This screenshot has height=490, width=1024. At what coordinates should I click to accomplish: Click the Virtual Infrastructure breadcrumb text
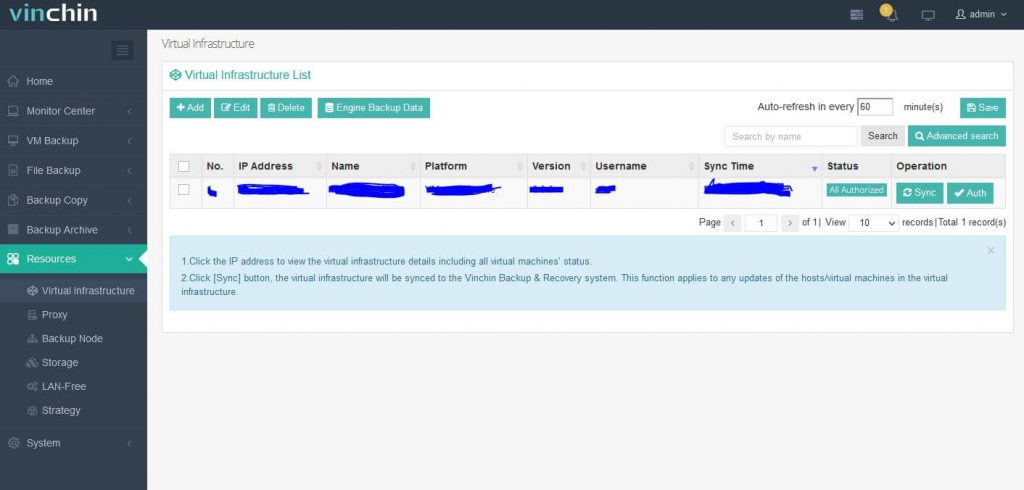pos(208,44)
